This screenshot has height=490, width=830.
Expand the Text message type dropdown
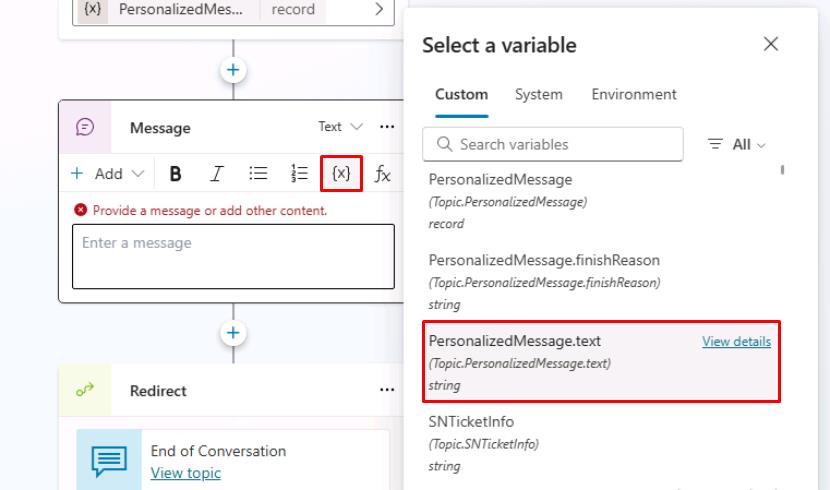pyautogui.click(x=342, y=127)
